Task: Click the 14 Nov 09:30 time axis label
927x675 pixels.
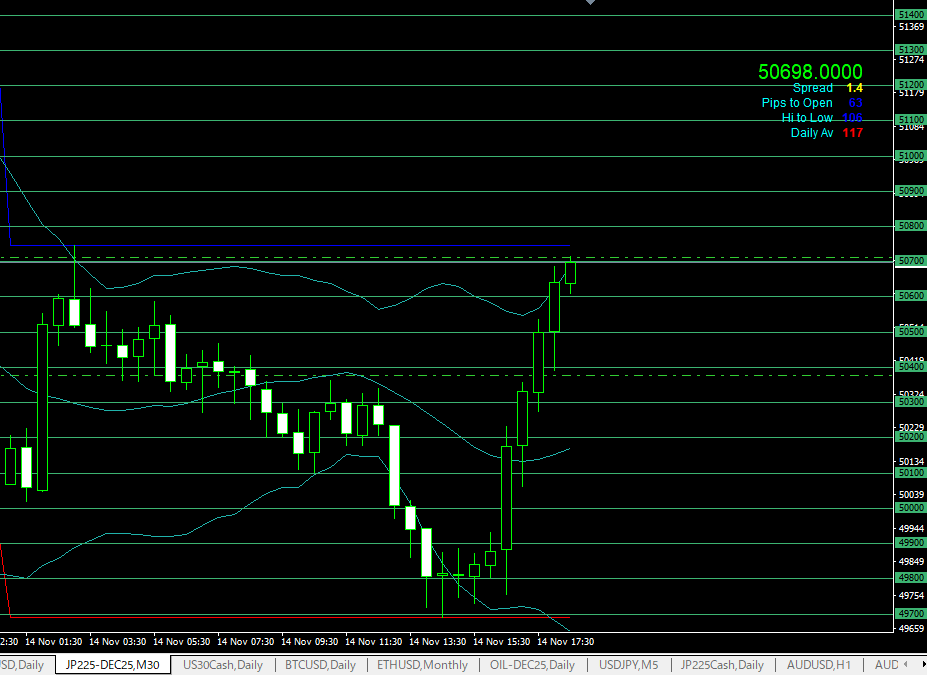Action: point(310,641)
